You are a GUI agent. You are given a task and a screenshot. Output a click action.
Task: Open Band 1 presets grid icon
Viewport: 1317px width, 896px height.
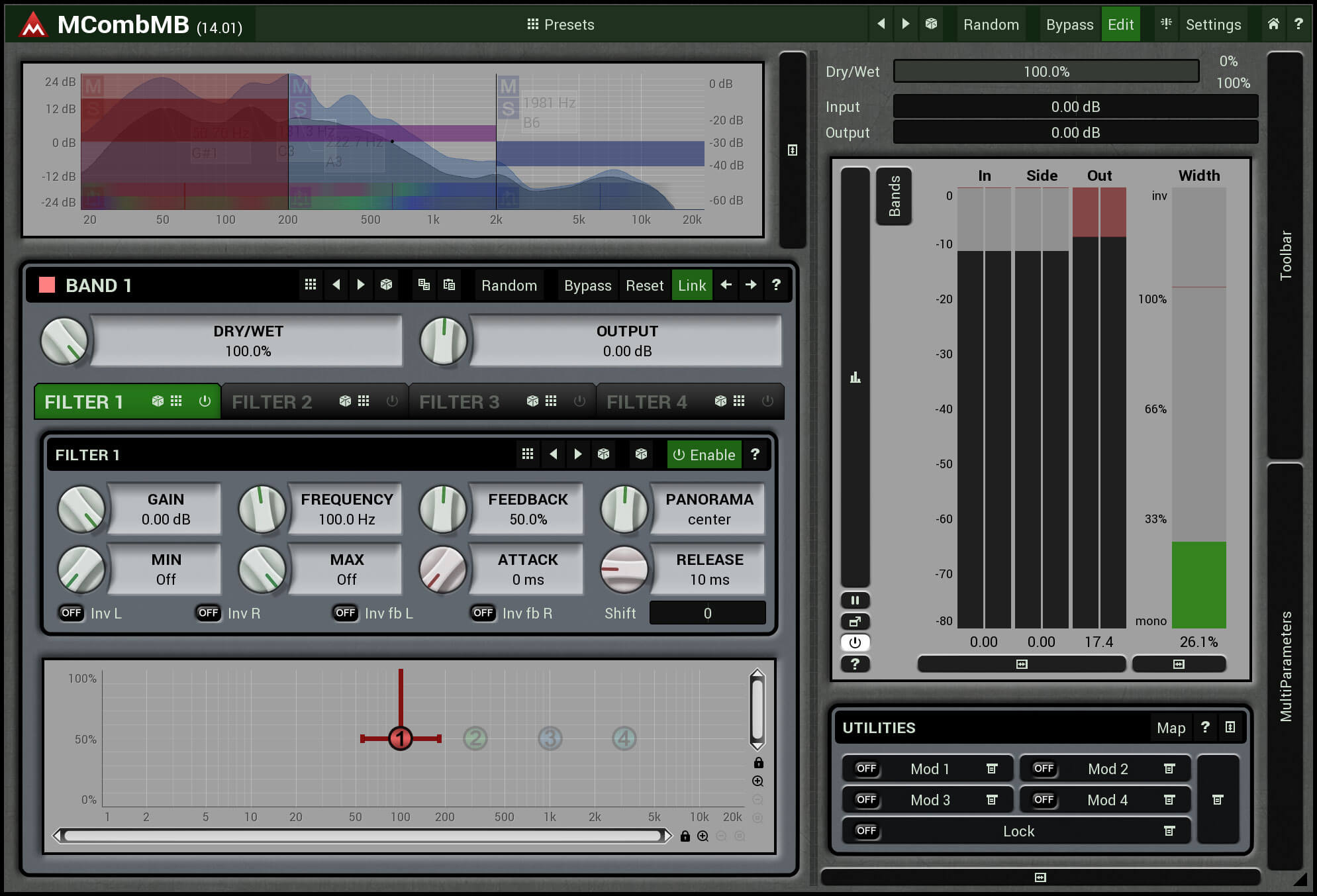click(310, 285)
